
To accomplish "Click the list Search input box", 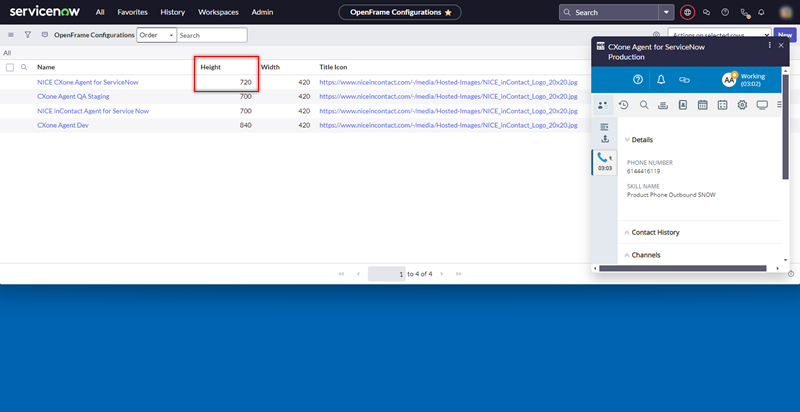I will click(x=212, y=35).
